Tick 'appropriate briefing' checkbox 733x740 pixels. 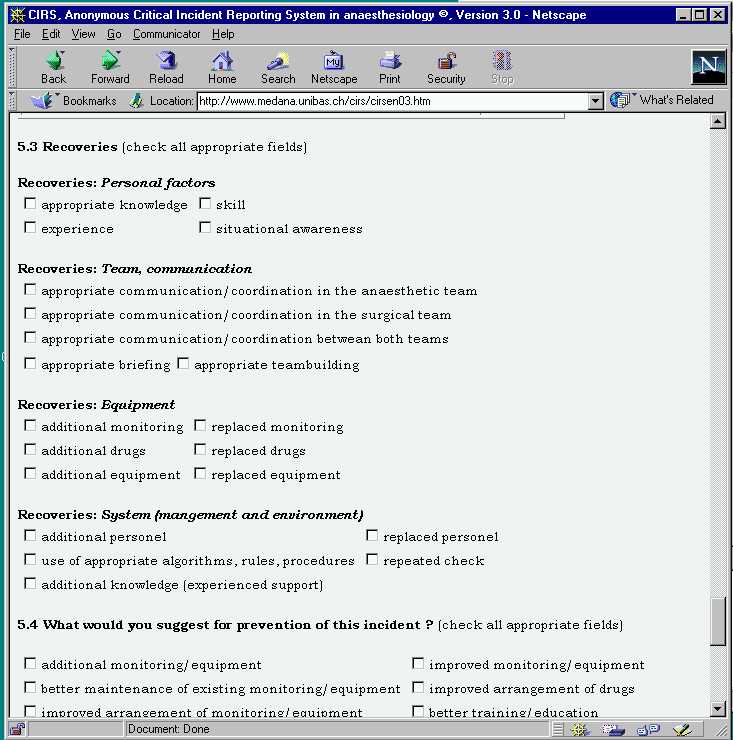click(x=30, y=363)
